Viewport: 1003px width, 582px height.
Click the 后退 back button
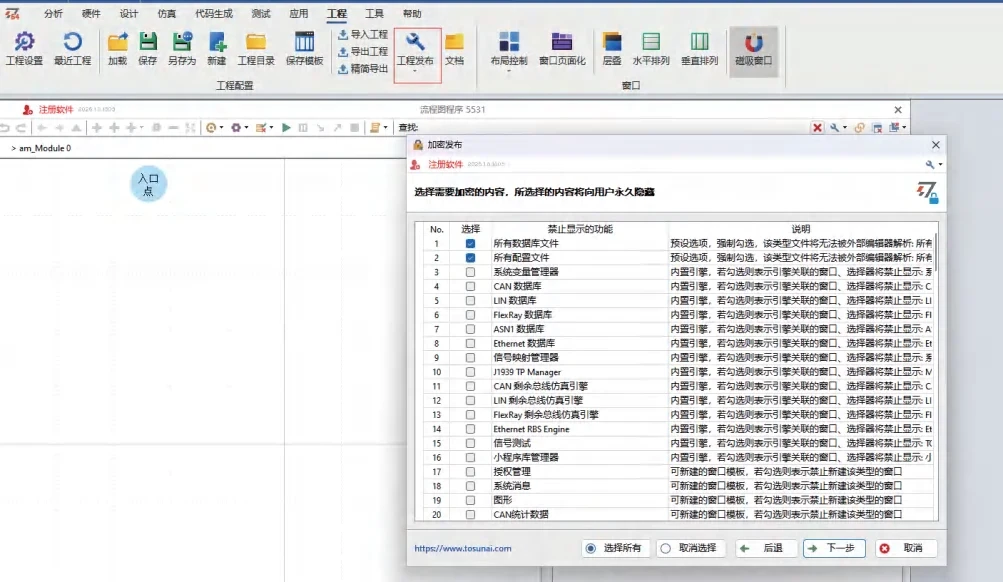pos(765,548)
